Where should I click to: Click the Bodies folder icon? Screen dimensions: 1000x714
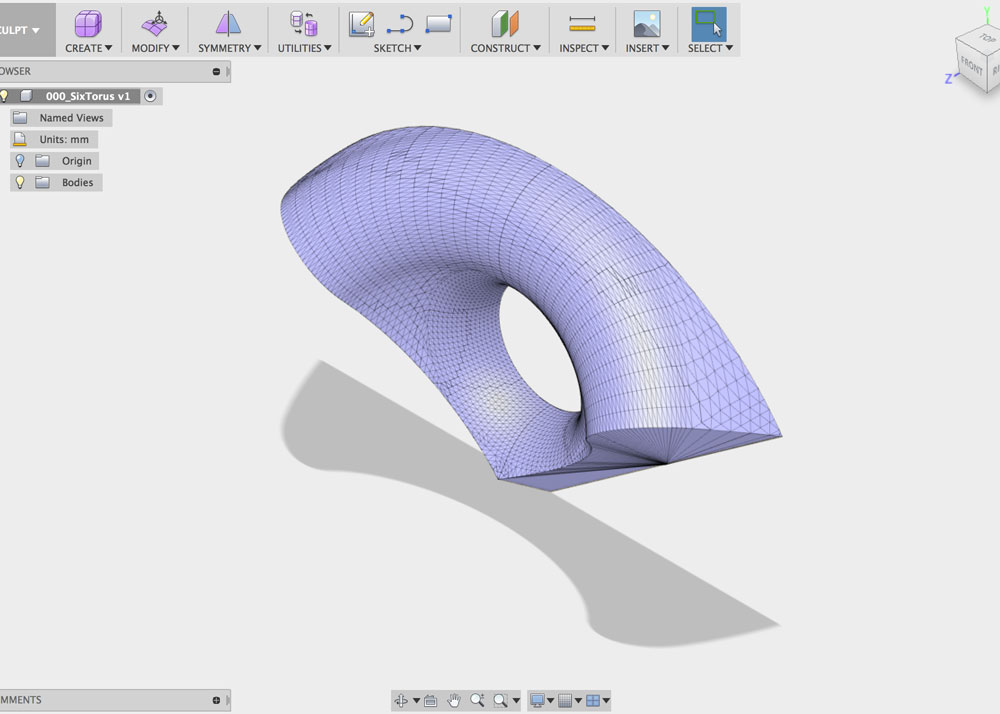(x=43, y=182)
